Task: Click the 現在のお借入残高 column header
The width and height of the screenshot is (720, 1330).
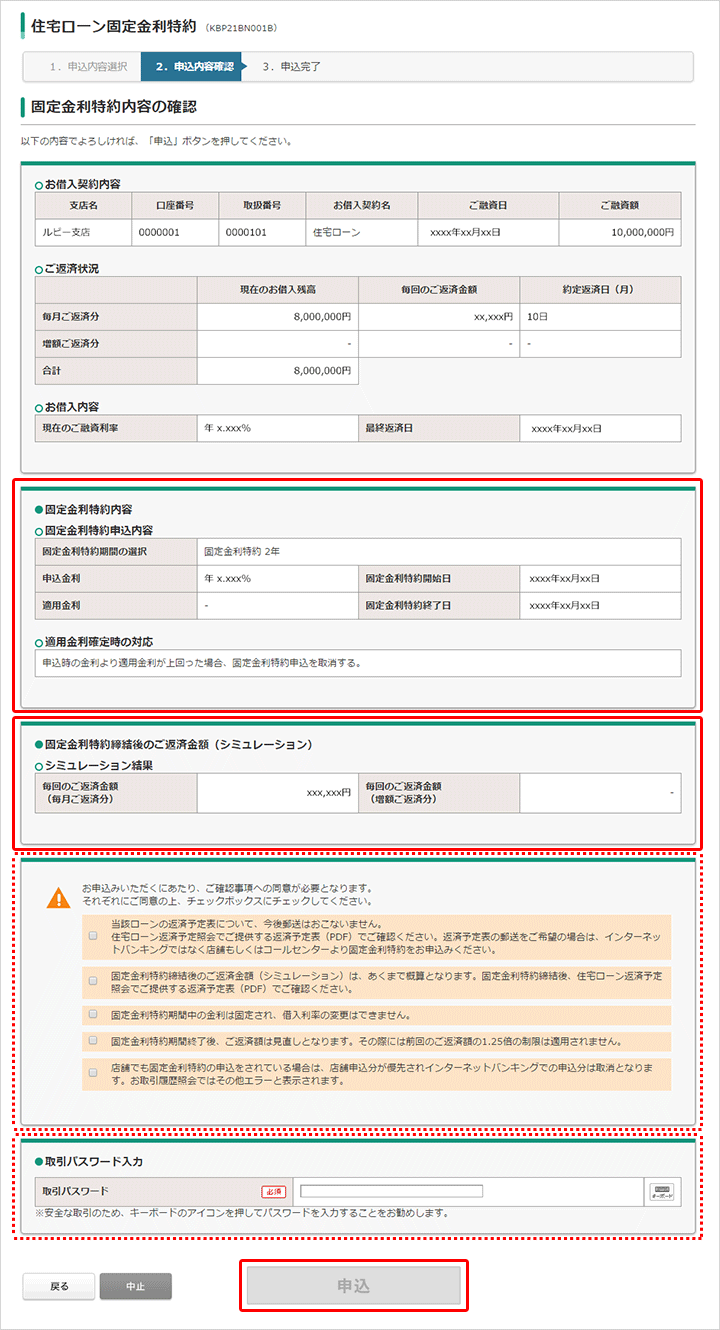Action: 278,289
